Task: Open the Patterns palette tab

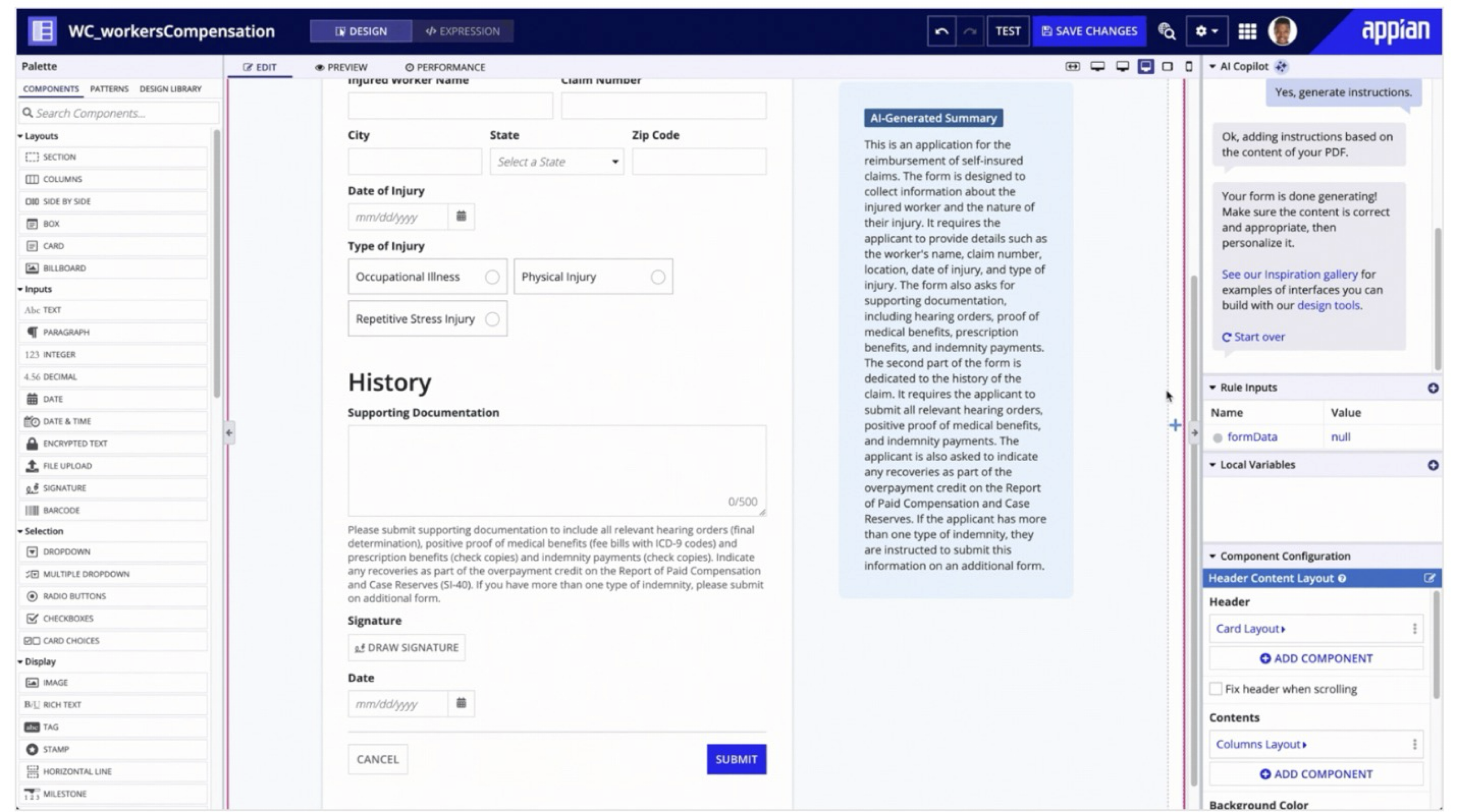Action: (109, 89)
